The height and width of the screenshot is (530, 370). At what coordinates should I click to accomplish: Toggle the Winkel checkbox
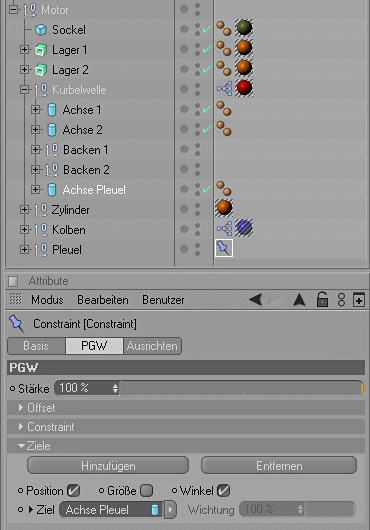[223, 490]
